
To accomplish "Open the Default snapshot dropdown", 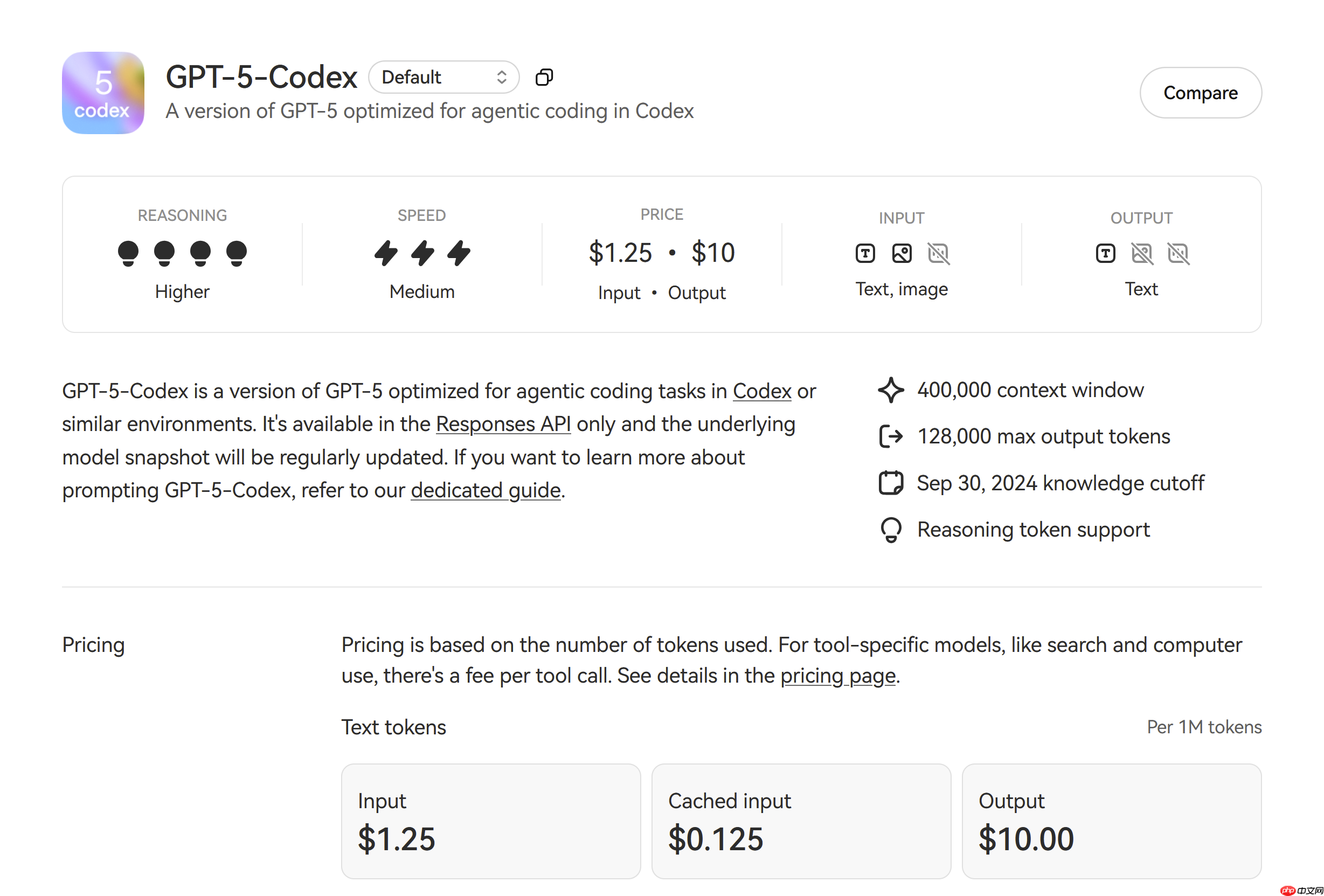I will (x=443, y=77).
